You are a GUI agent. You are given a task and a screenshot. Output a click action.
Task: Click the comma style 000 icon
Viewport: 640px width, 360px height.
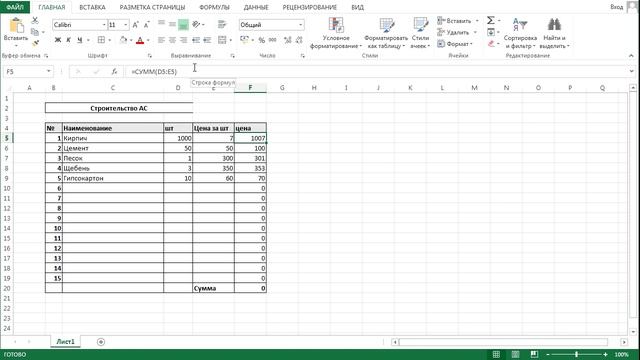tap(273, 40)
